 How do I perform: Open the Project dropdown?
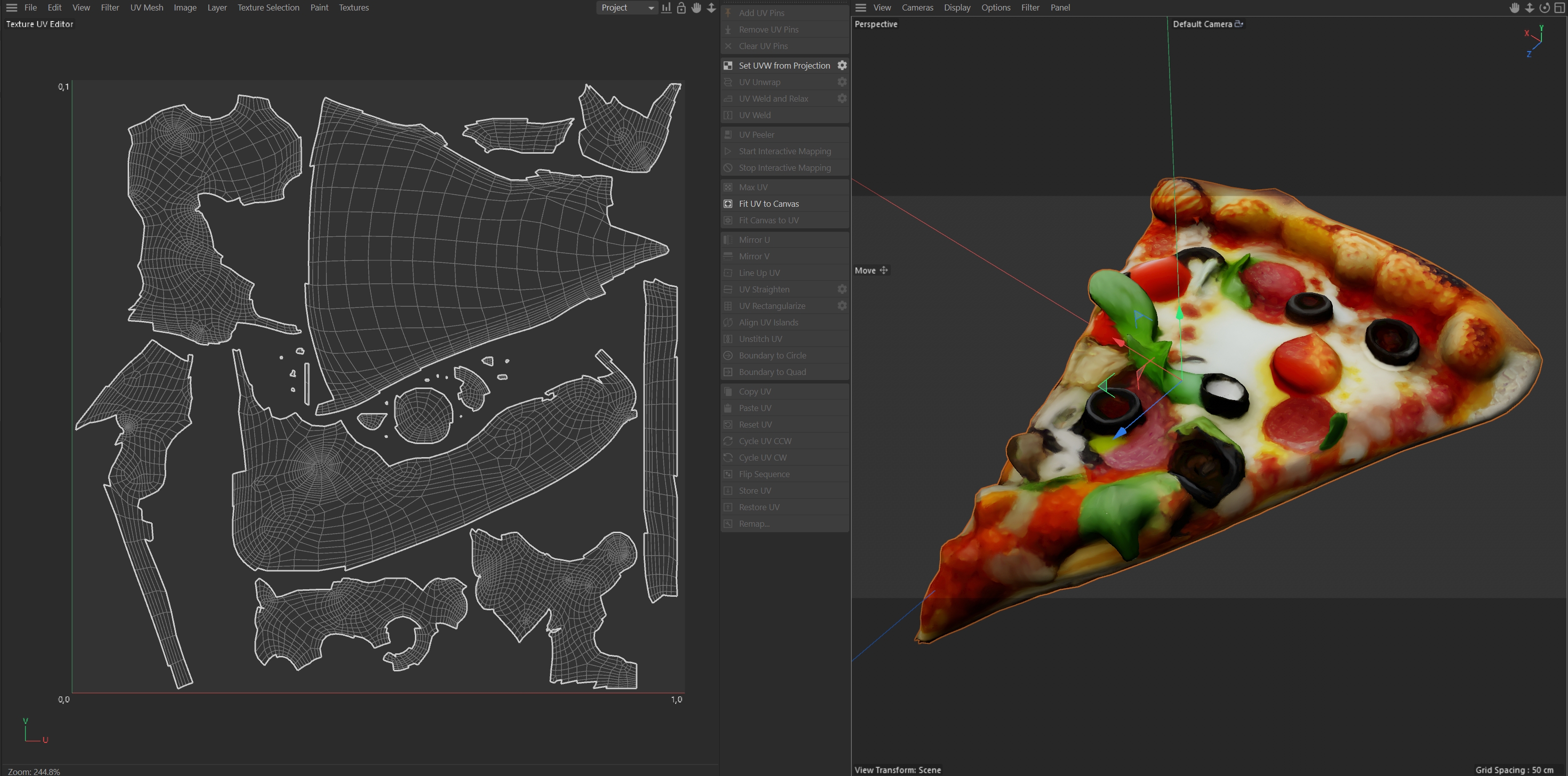[x=626, y=8]
